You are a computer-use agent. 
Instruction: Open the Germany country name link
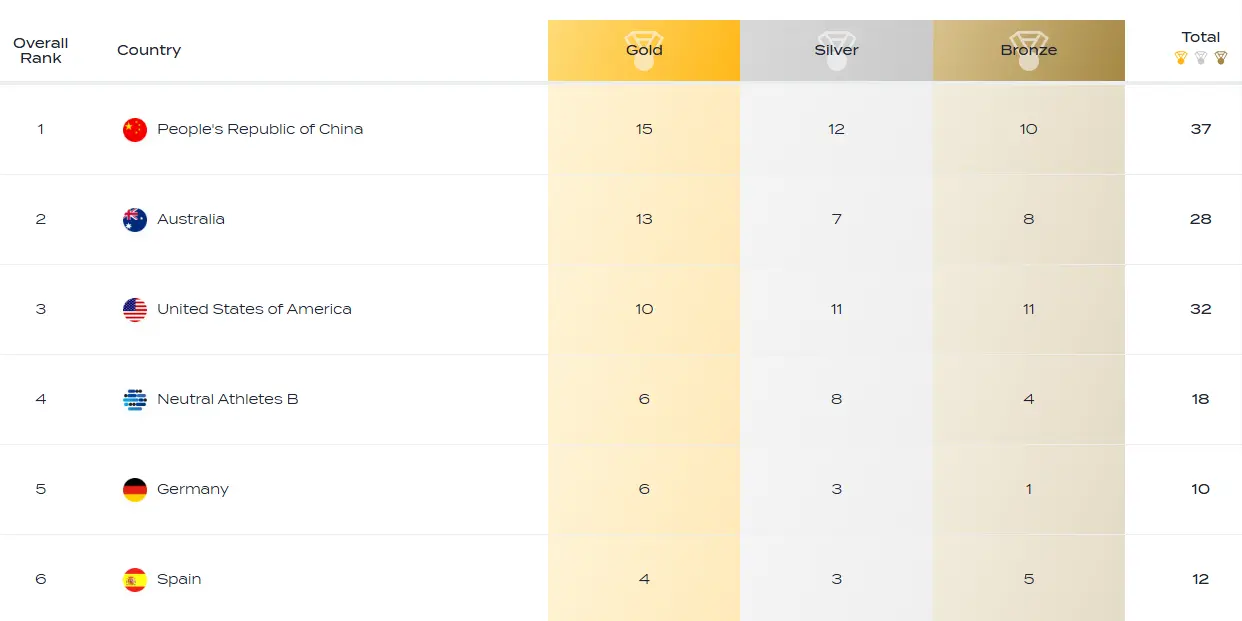tap(193, 489)
